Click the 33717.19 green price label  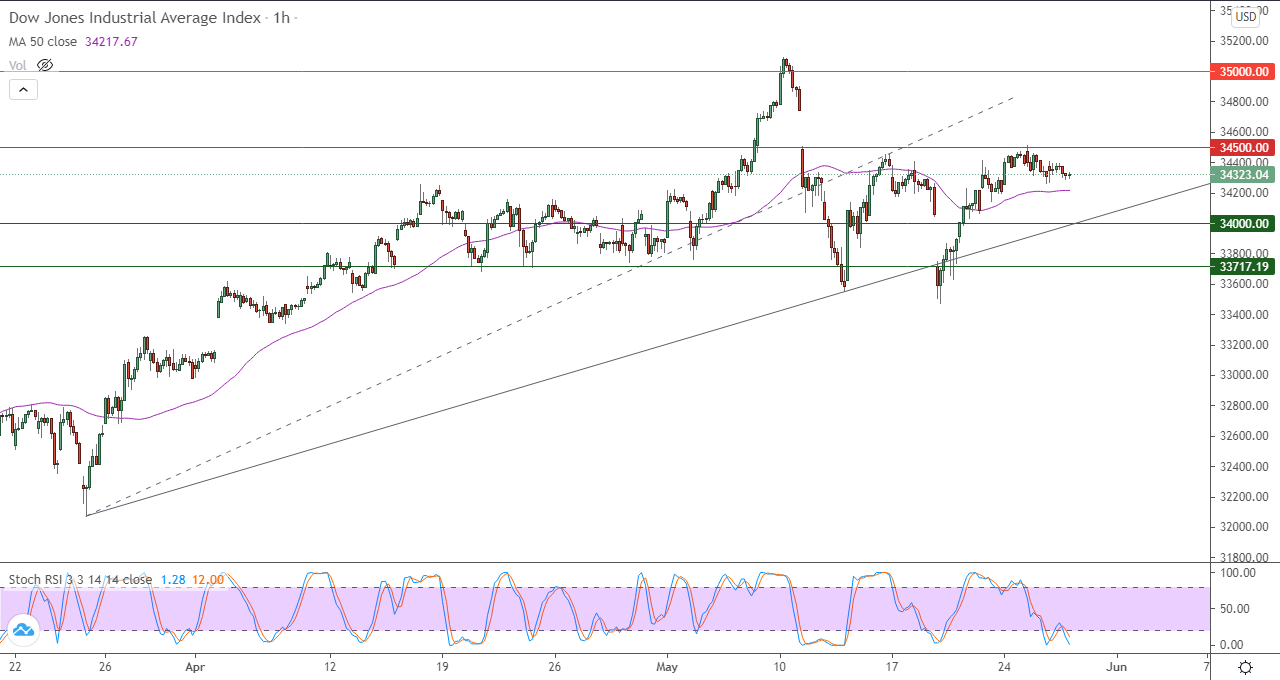pos(1242,267)
